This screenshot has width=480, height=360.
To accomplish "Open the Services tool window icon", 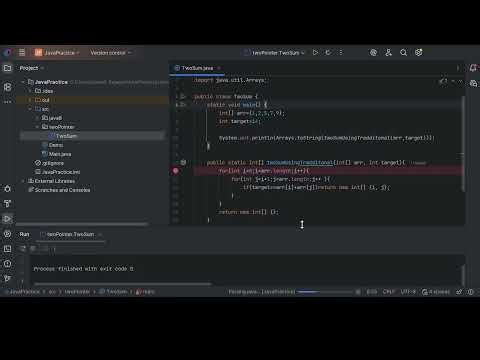I will click(7, 234).
